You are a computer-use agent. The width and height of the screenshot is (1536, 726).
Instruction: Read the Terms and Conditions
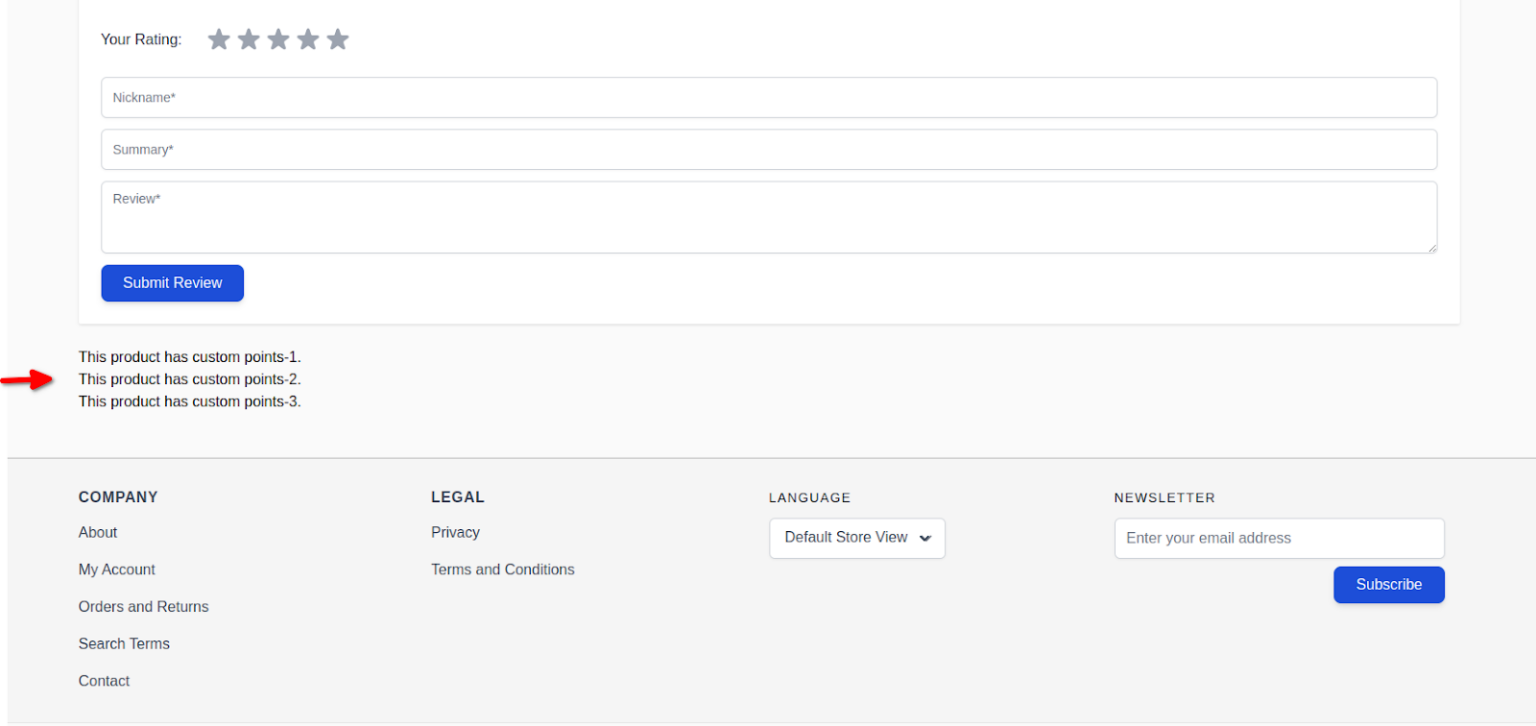pyautogui.click(x=502, y=569)
